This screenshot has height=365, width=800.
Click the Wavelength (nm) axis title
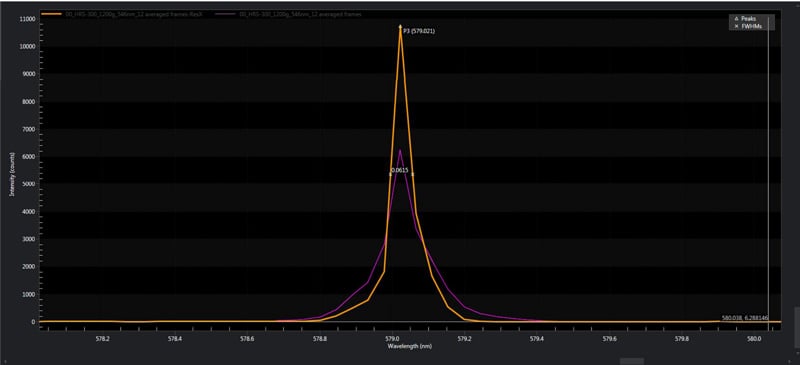pyautogui.click(x=409, y=346)
